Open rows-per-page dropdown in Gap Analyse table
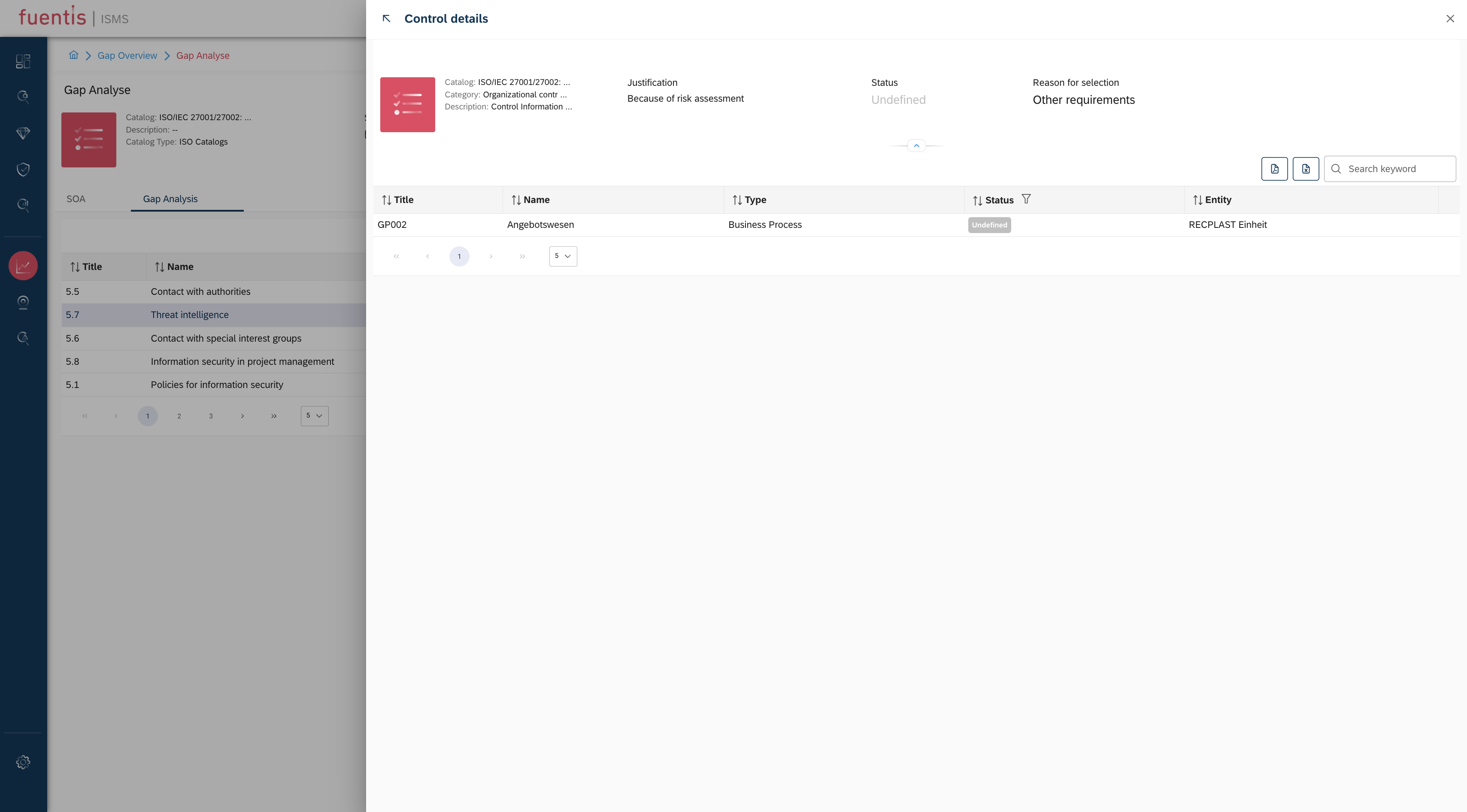 314,416
